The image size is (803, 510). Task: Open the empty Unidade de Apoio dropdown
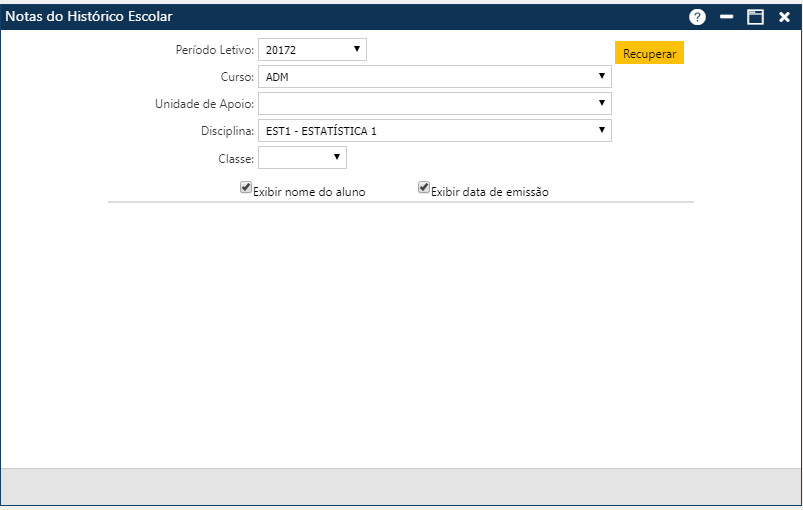(434, 104)
